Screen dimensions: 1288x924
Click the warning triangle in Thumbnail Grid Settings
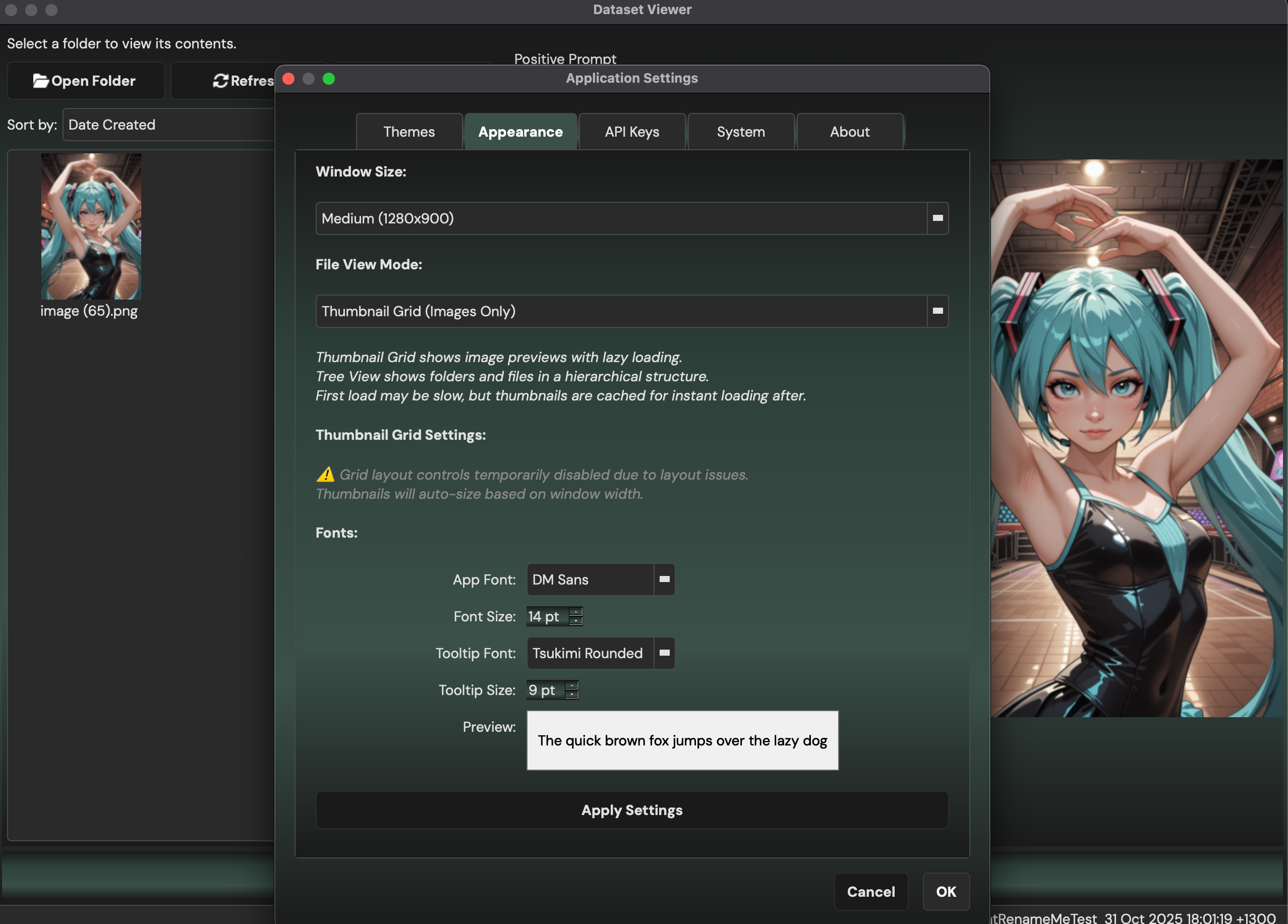point(325,475)
